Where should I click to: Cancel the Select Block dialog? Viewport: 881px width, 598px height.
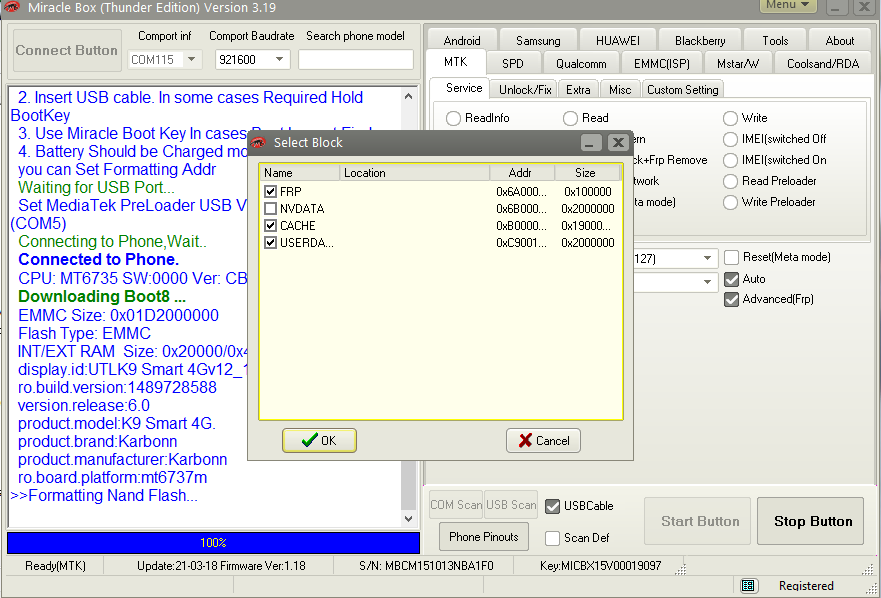coord(543,441)
